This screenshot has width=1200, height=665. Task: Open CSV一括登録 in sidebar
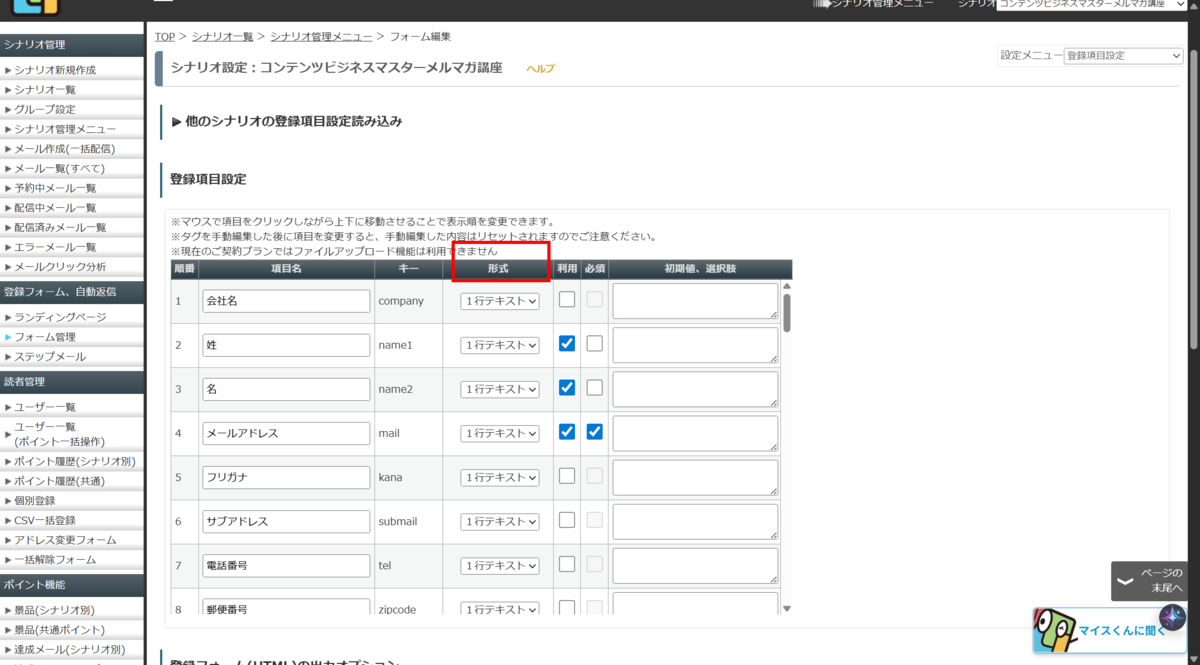tap(45, 520)
